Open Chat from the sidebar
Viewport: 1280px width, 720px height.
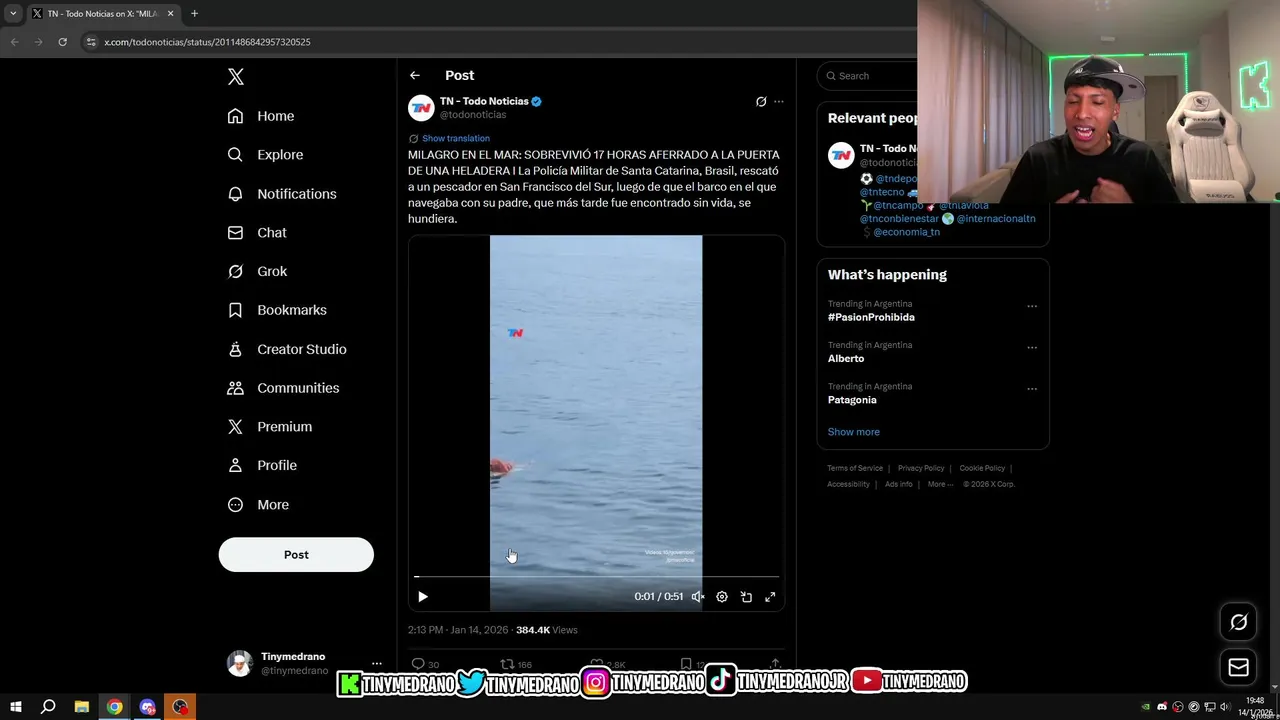257,232
